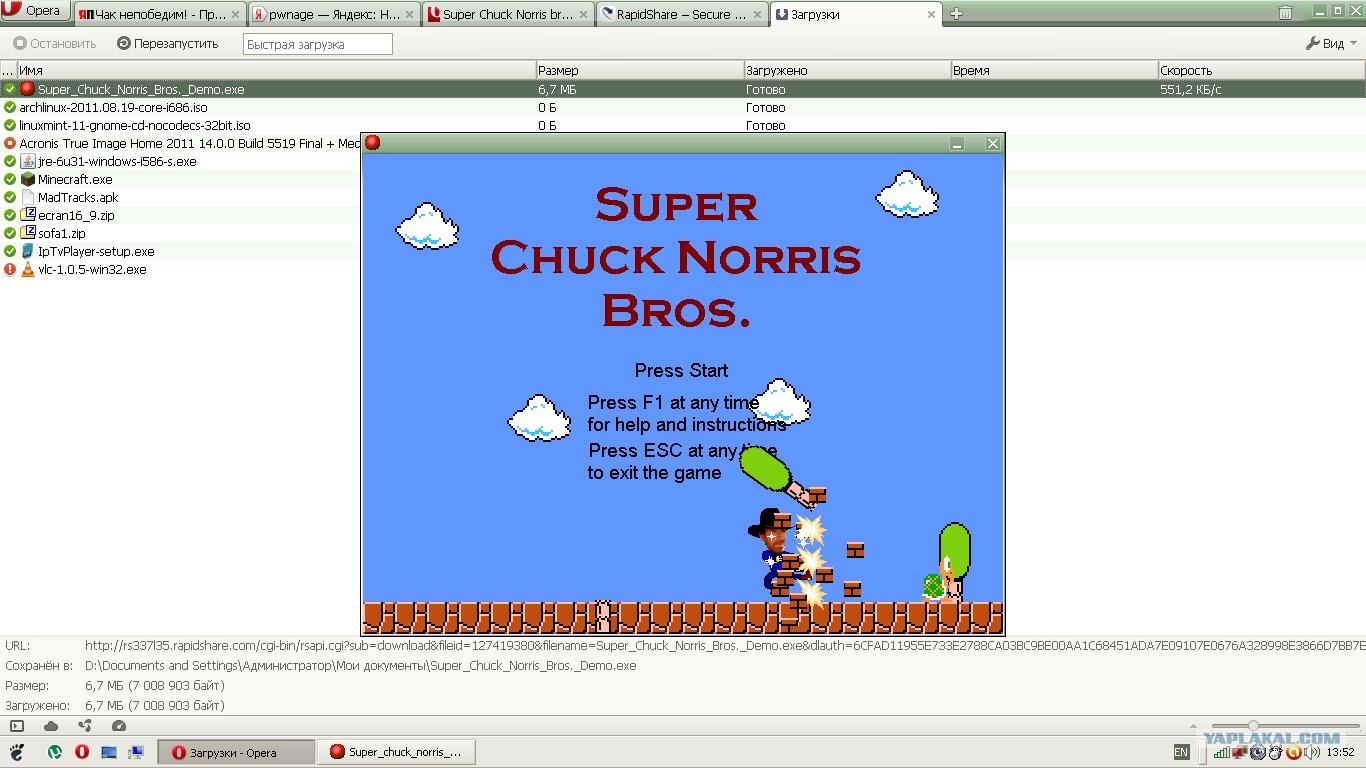Close the 'Super Chuck Norris br...' tab

[583, 15]
